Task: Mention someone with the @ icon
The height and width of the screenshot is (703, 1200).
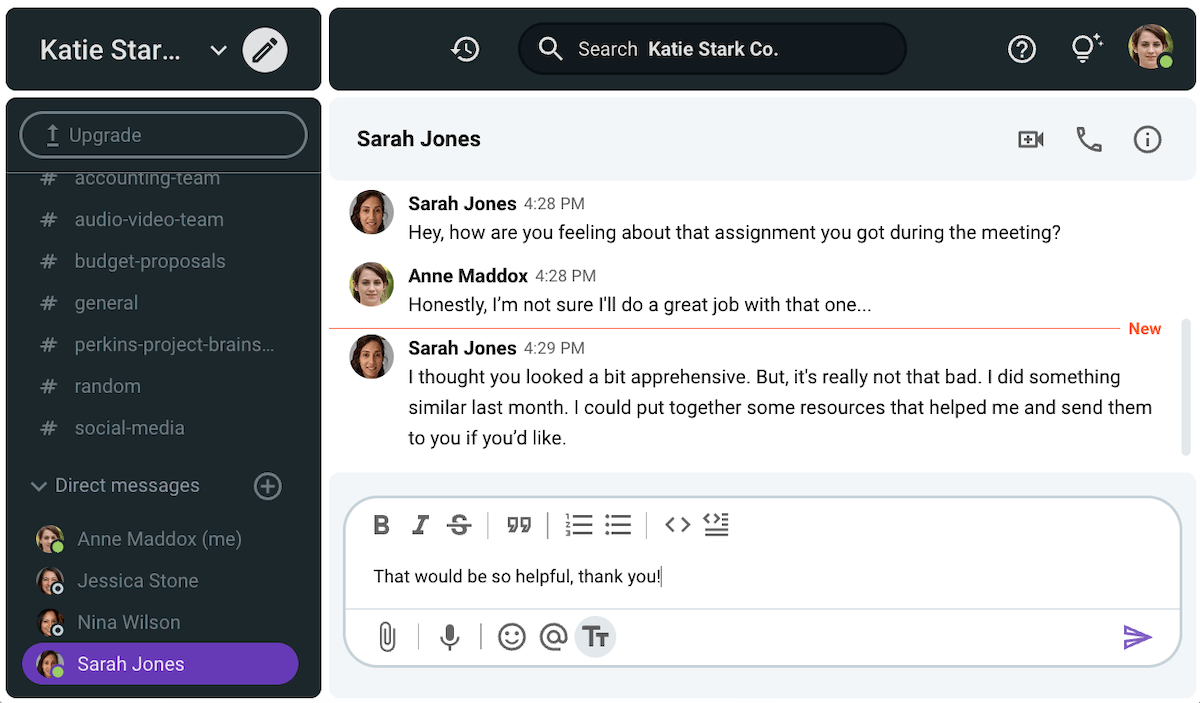Action: pos(553,637)
